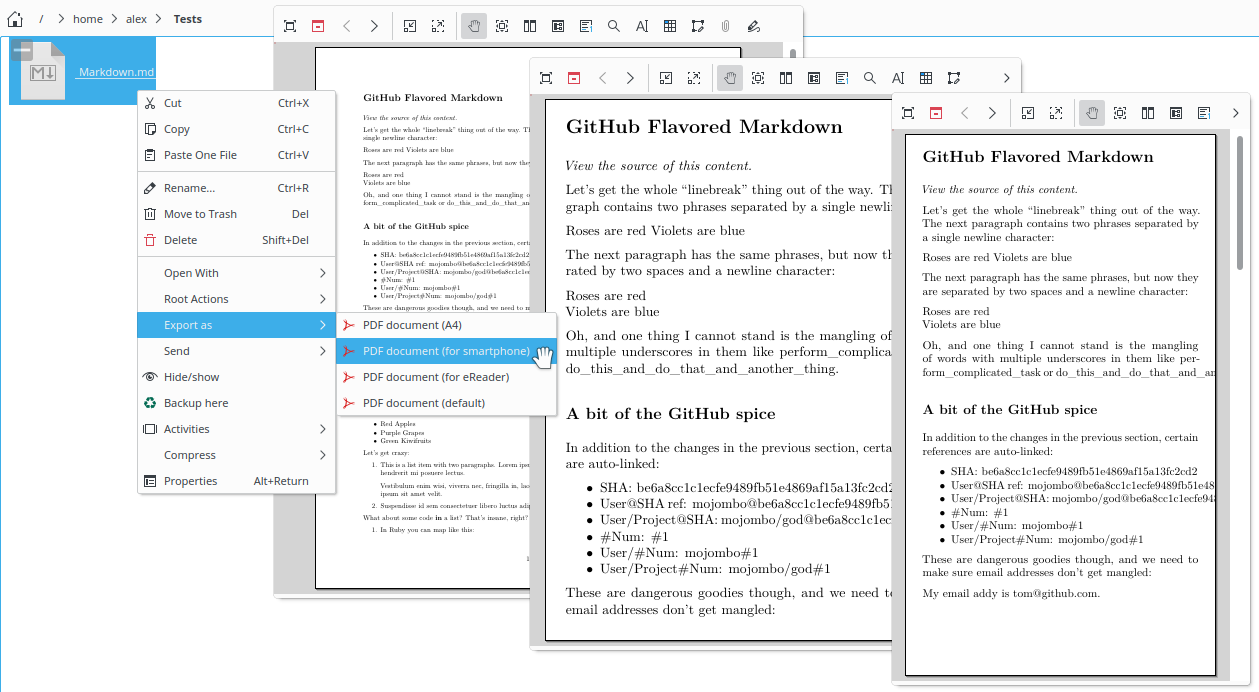1259x692 pixels.
Task: Toggle hand browse tool in leftmost preview
Action: click(x=474, y=26)
